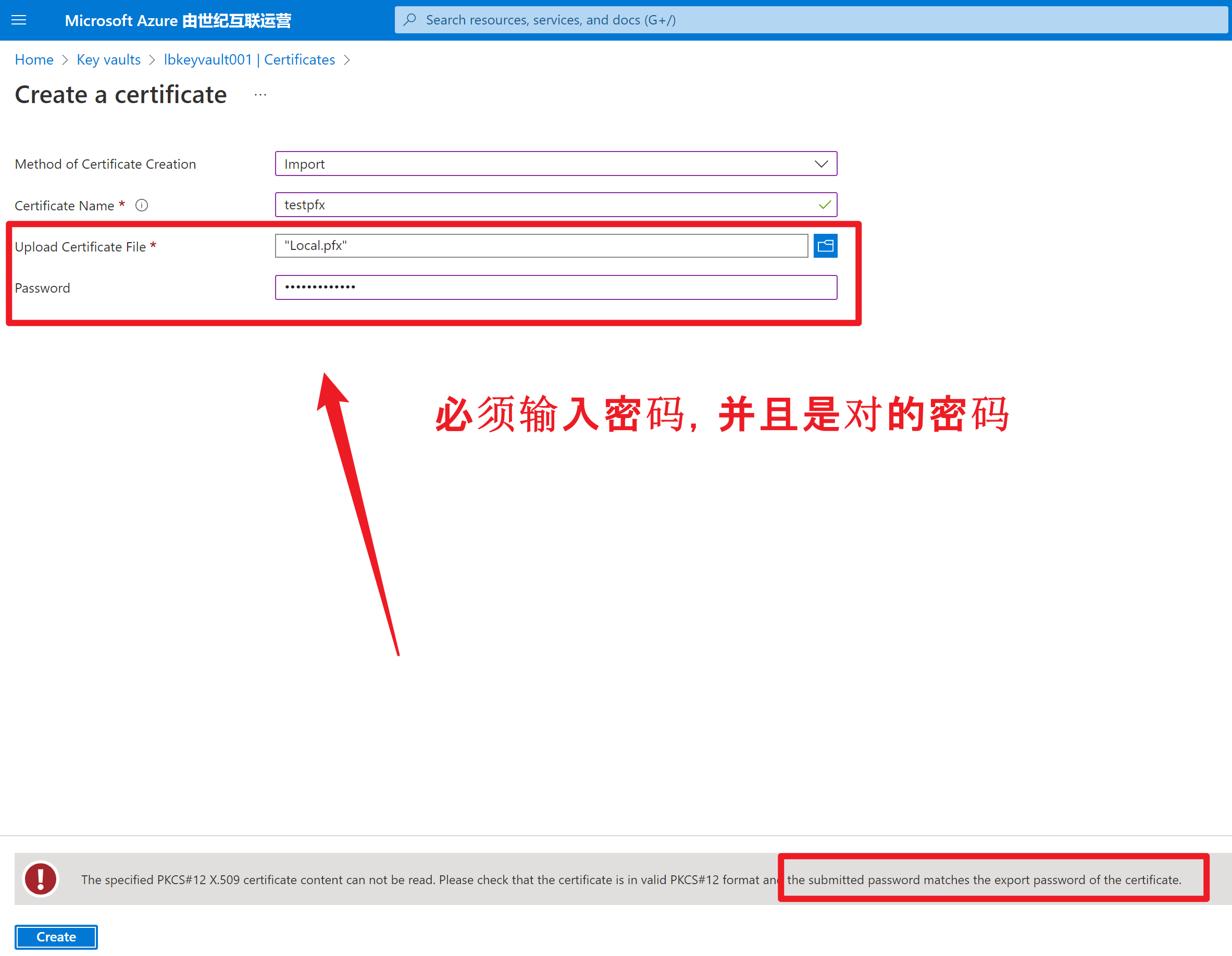Image resolution: width=1232 pixels, height=956 pixels.
Task: Click the Certificate Name input field
Action: pos(542,205)
